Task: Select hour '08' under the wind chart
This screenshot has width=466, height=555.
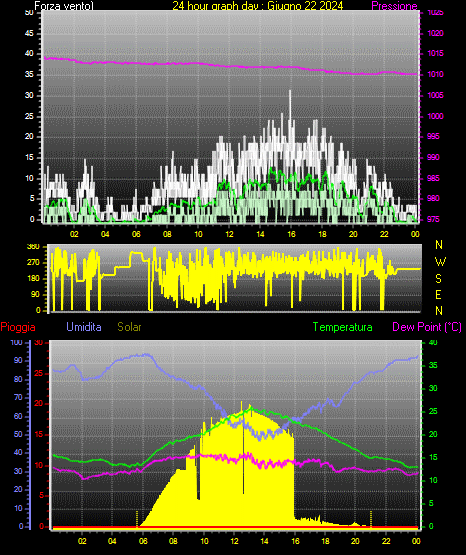Action: [167, 234]
